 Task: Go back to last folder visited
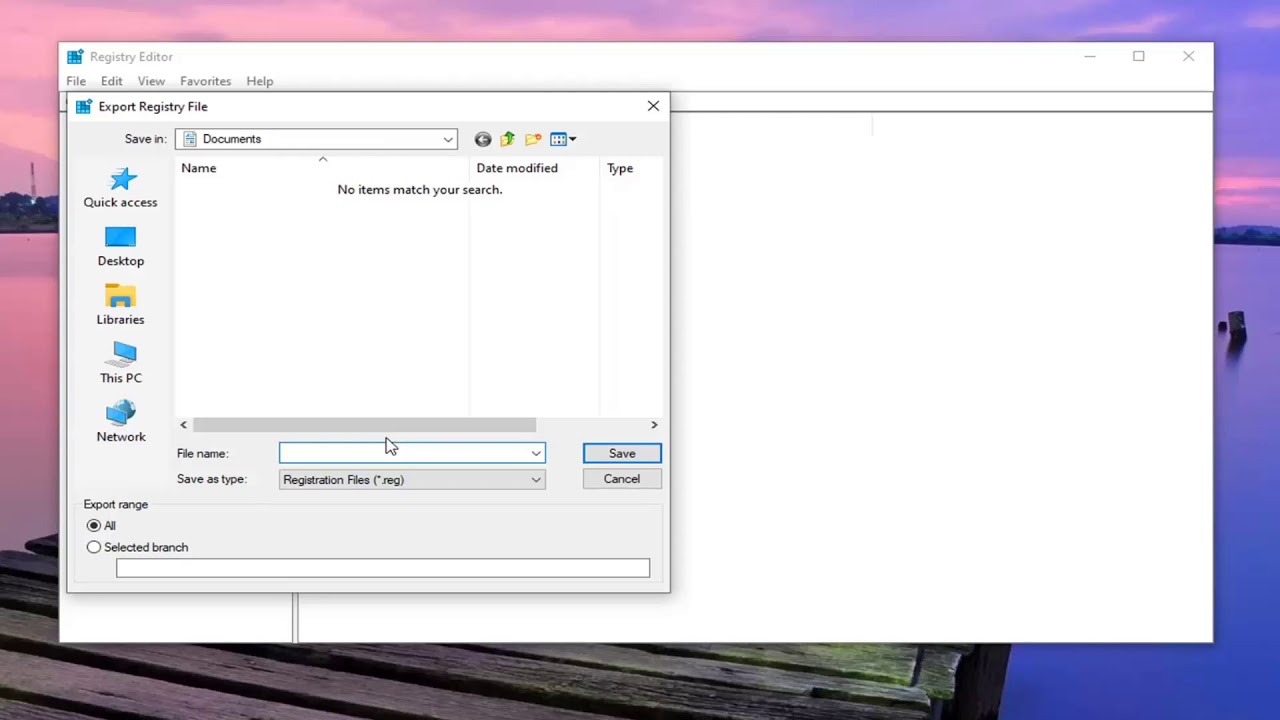coord(483,139)
